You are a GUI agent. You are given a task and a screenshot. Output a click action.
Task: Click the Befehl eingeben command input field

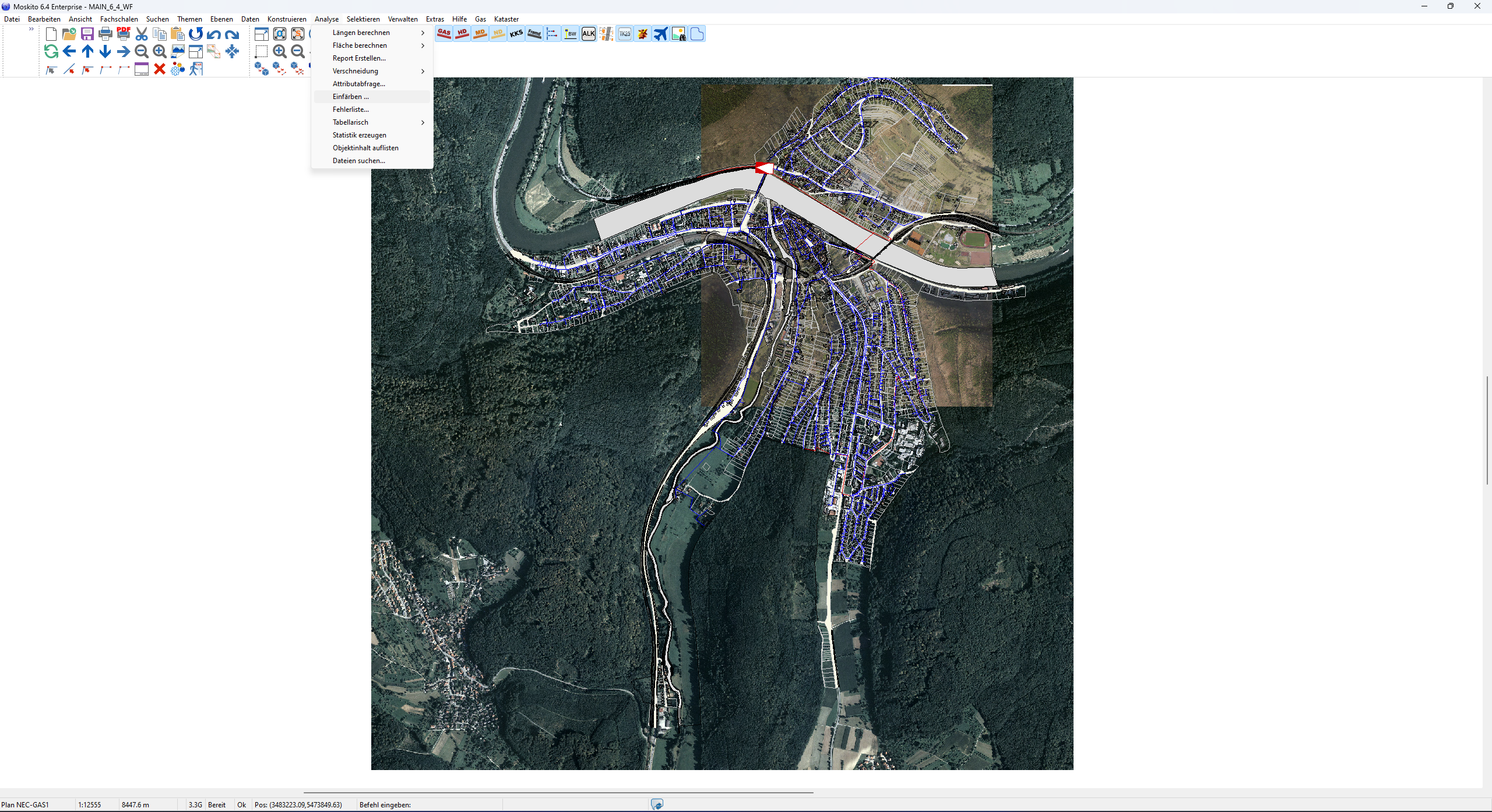click(x=429, y=805)
